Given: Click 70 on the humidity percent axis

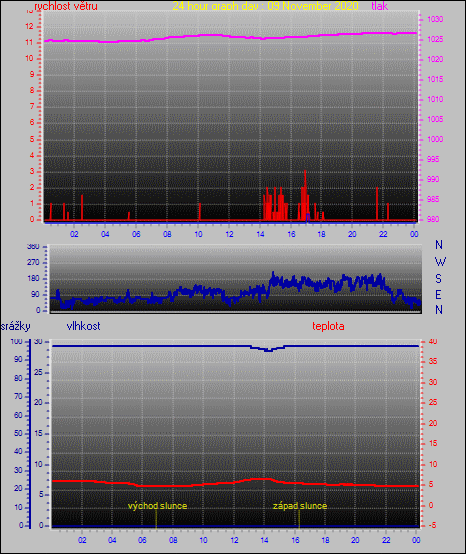Looking at the screenshot, I should [x=18, y=396].
